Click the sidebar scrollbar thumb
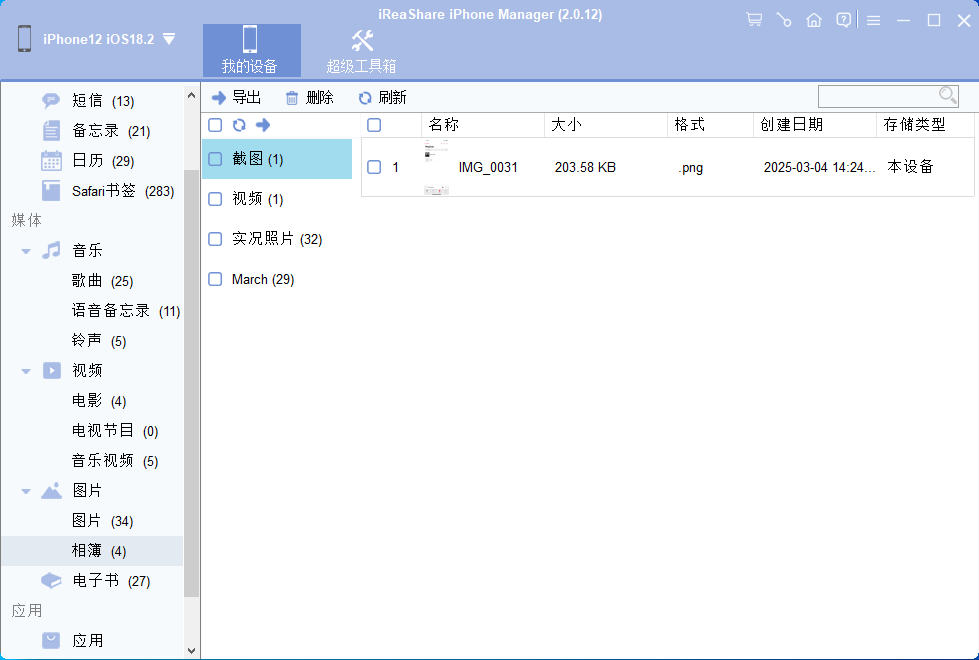The width and height of the screenshot is (979, 660). 191,384
